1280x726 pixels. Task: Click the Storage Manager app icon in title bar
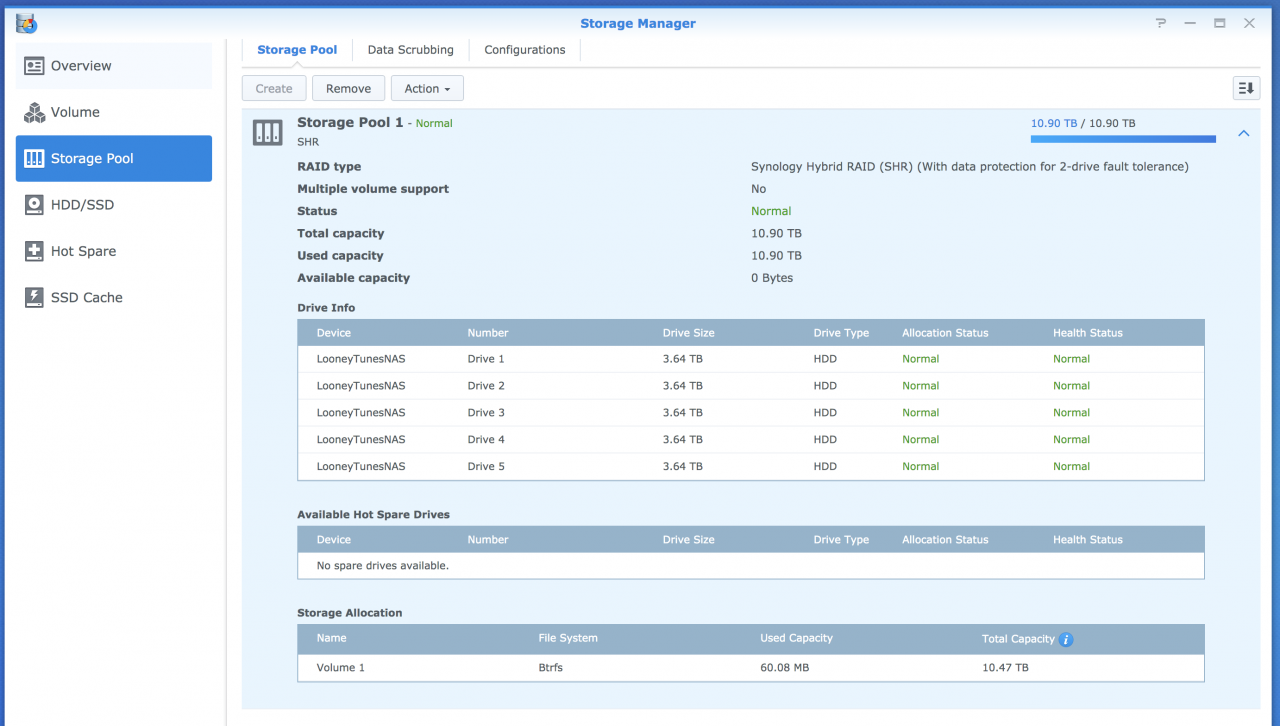click(x=27, y=22)
